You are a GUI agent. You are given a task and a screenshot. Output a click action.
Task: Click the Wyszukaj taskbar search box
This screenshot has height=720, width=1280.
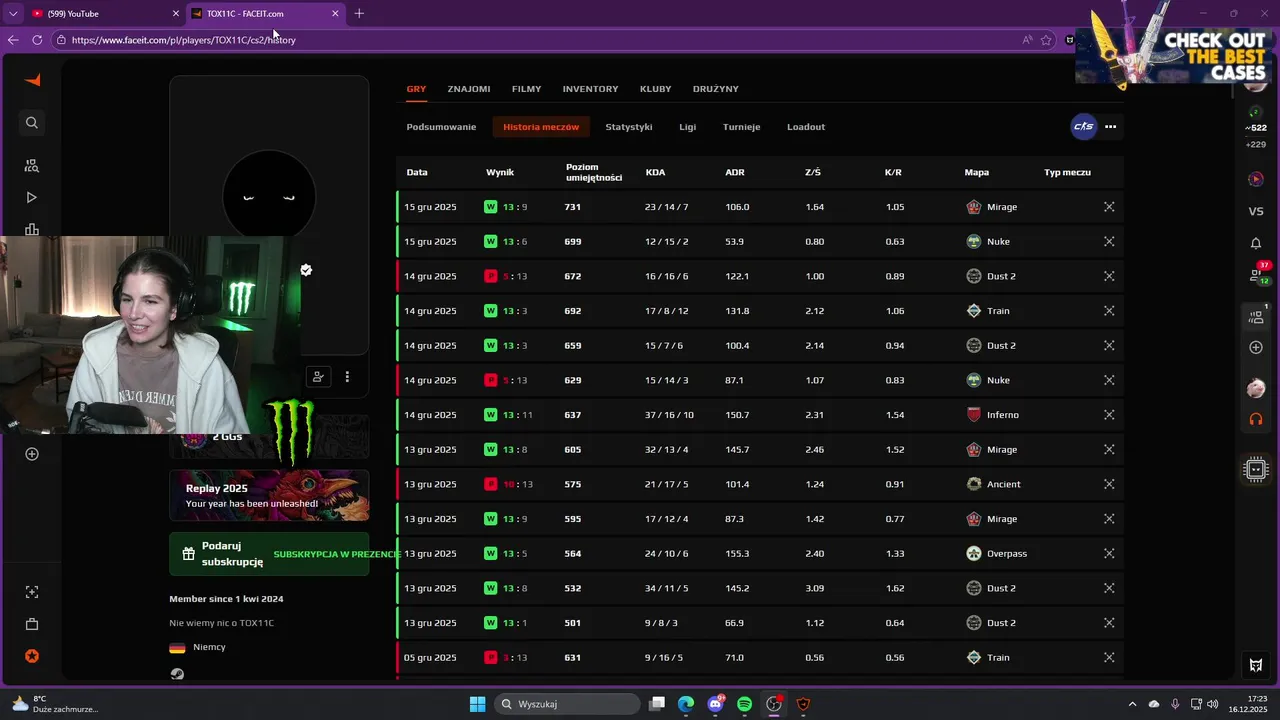point(568,704)
